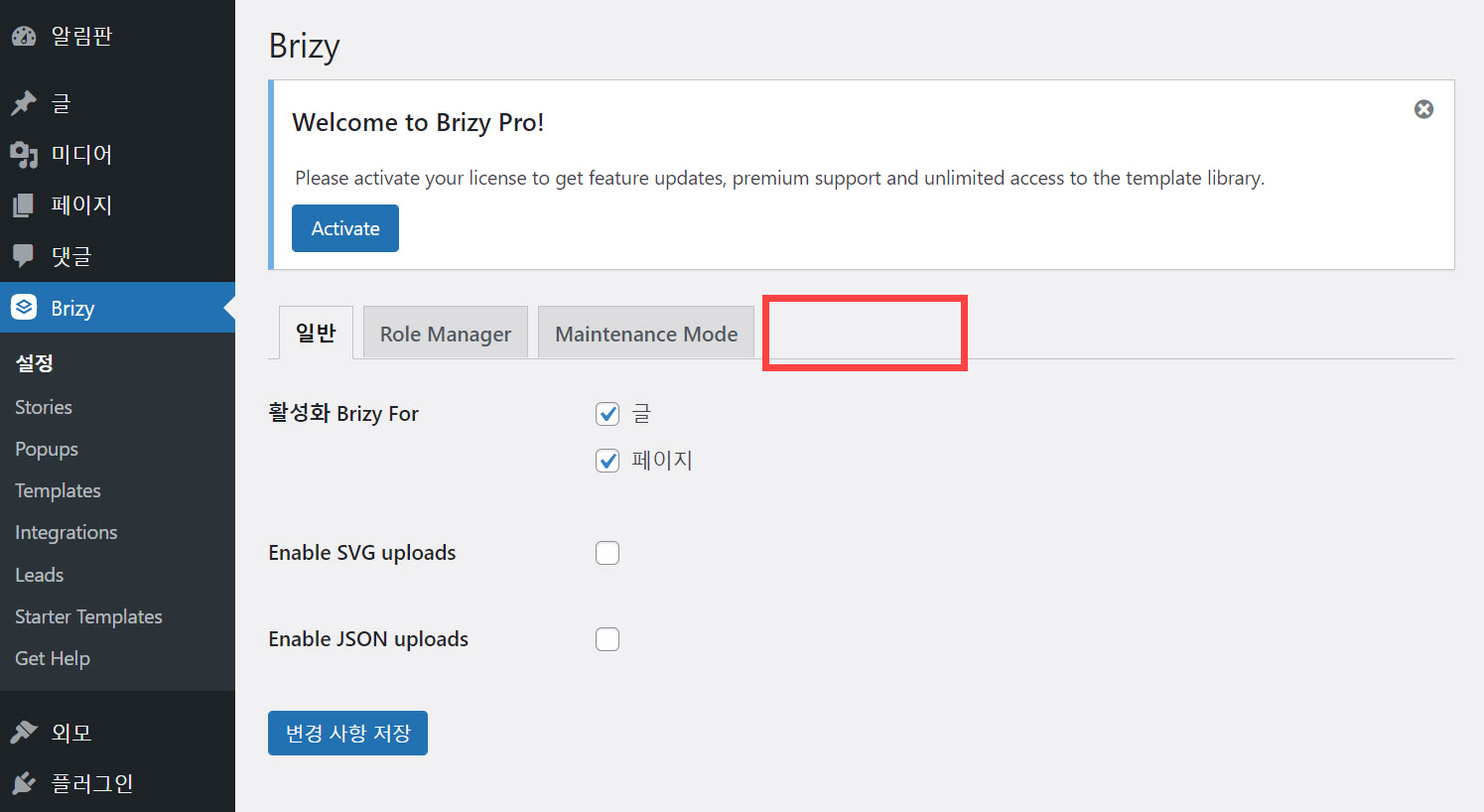Click the paintbrush icon beside 외모
The image size is (1484, 812).
point(24,733)
